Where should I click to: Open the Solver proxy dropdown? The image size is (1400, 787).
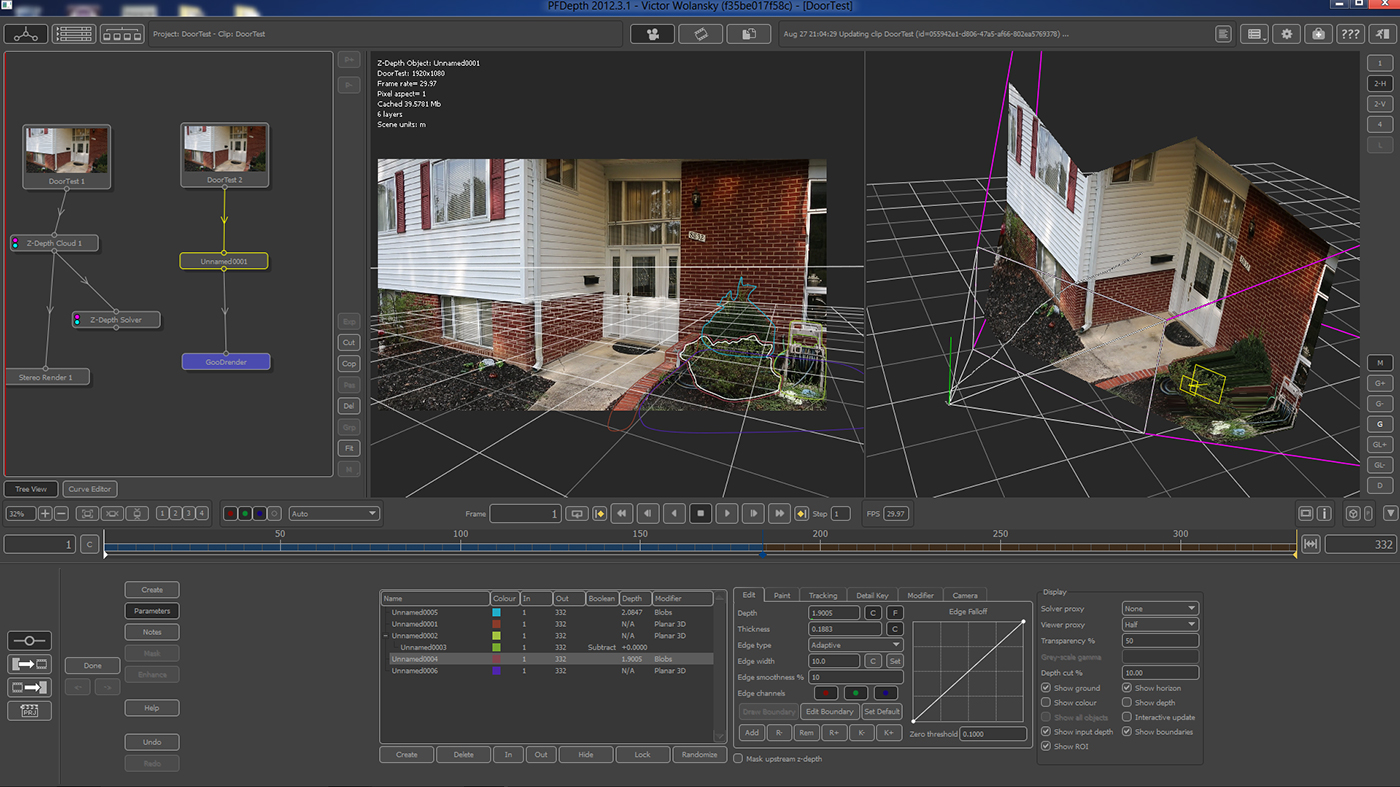pyautogui.click(x=1160, y=608)
